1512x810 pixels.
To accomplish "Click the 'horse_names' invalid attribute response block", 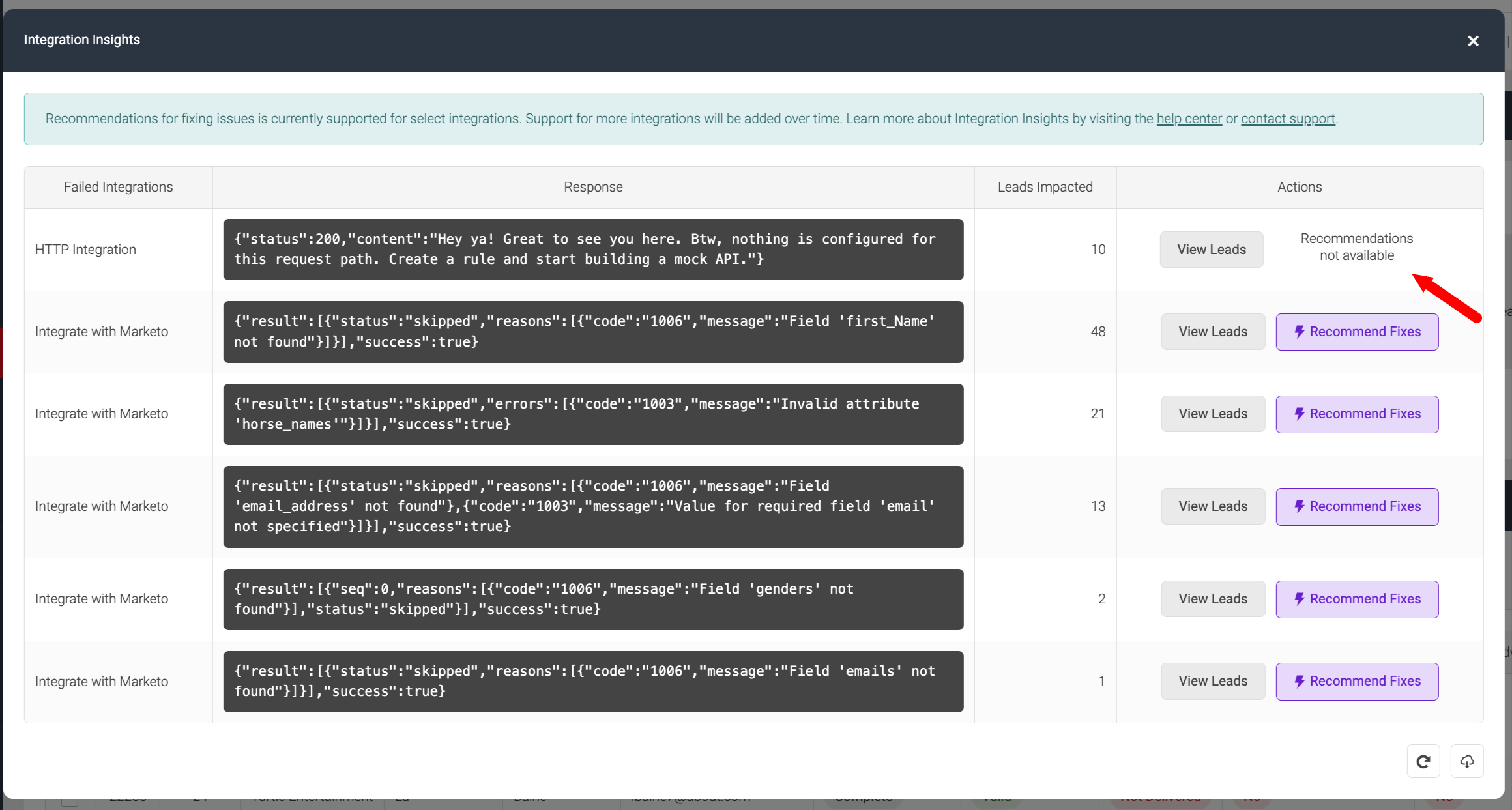I will [593, 414].
